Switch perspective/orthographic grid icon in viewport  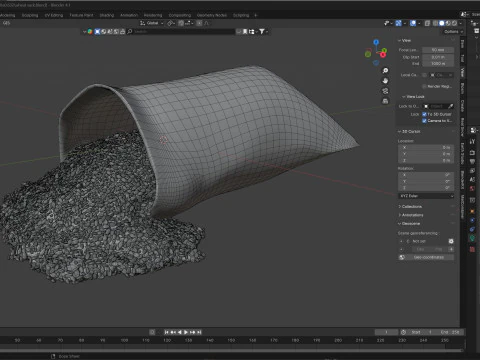pos(385,101)
